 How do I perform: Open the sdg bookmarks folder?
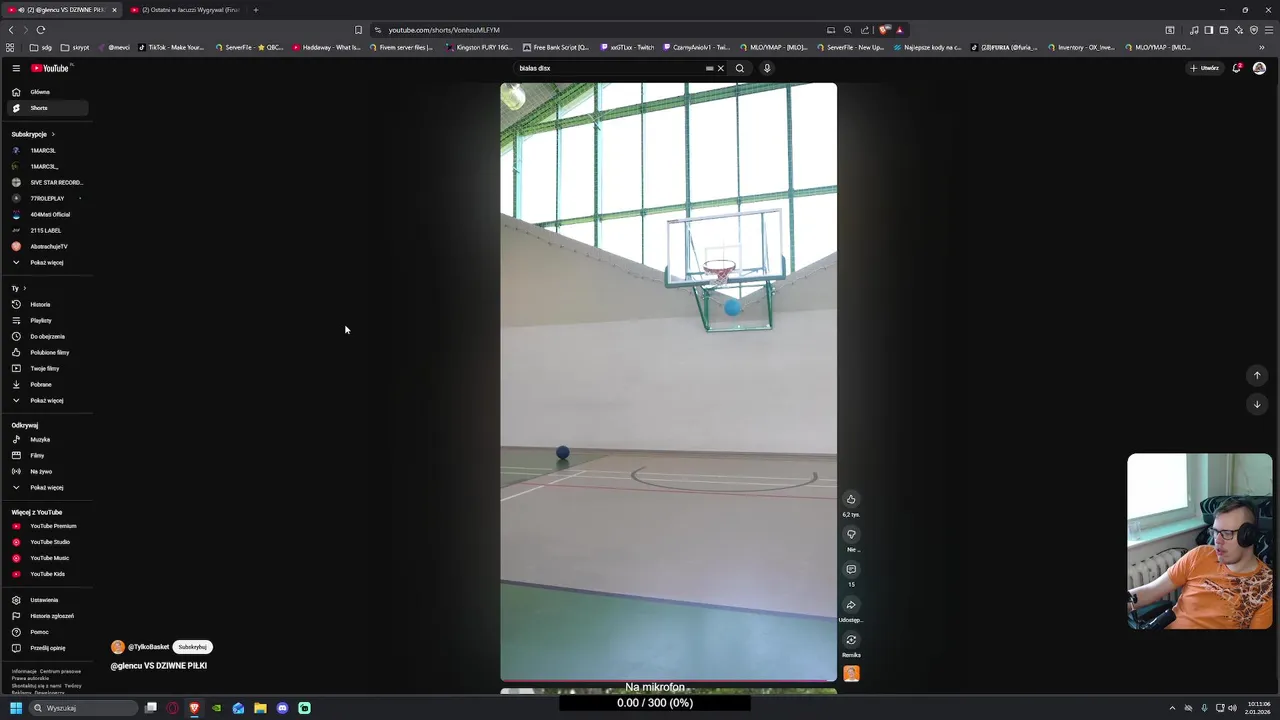click(x=41, y=47)
